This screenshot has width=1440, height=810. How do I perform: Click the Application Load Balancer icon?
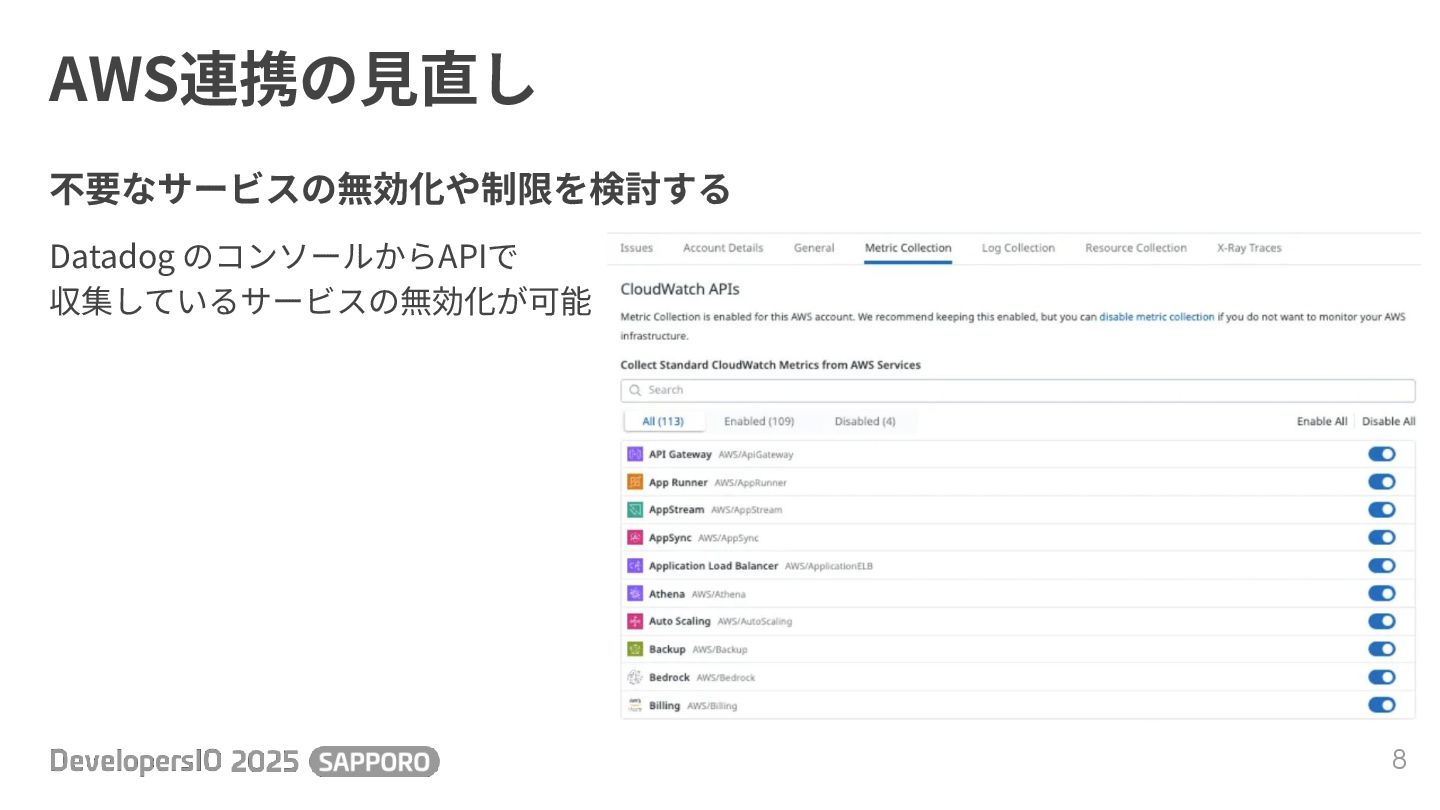634,566
